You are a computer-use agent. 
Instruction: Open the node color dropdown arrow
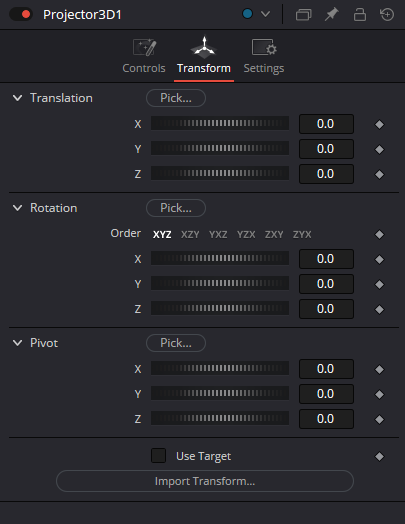coord(265,14)
